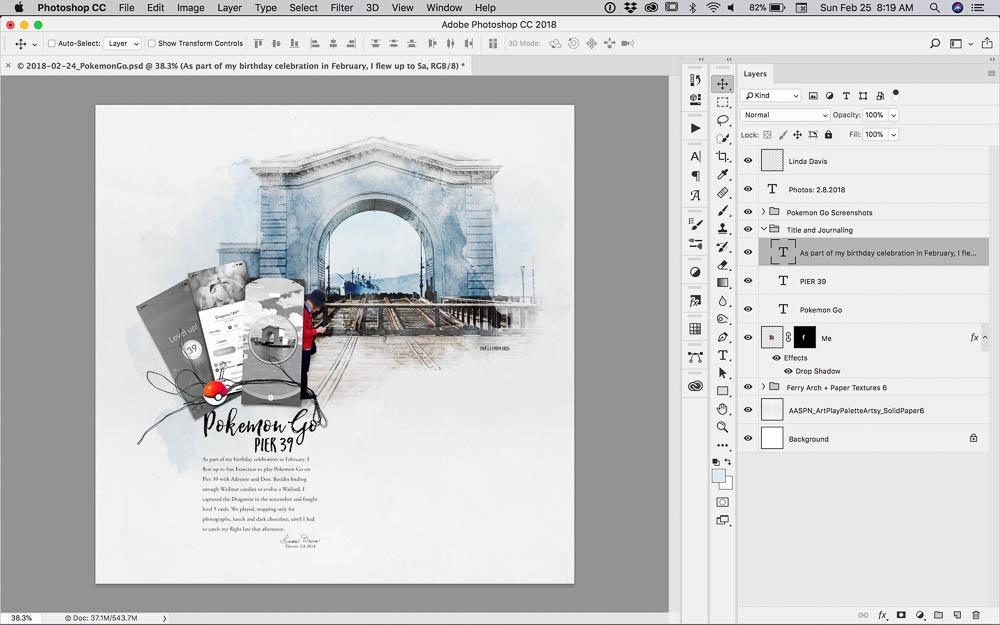1000x625 pixels.
Task: Click the 38.3% zoom level field
Action: [21, 618]
